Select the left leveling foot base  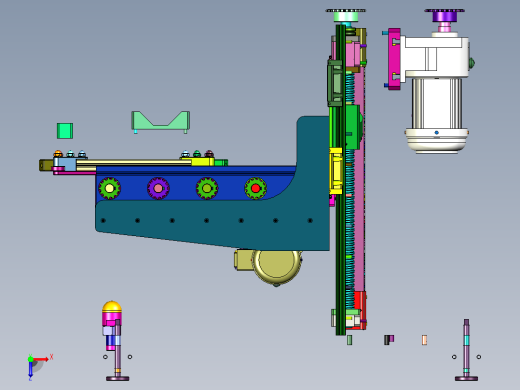[x=118, y=378]
